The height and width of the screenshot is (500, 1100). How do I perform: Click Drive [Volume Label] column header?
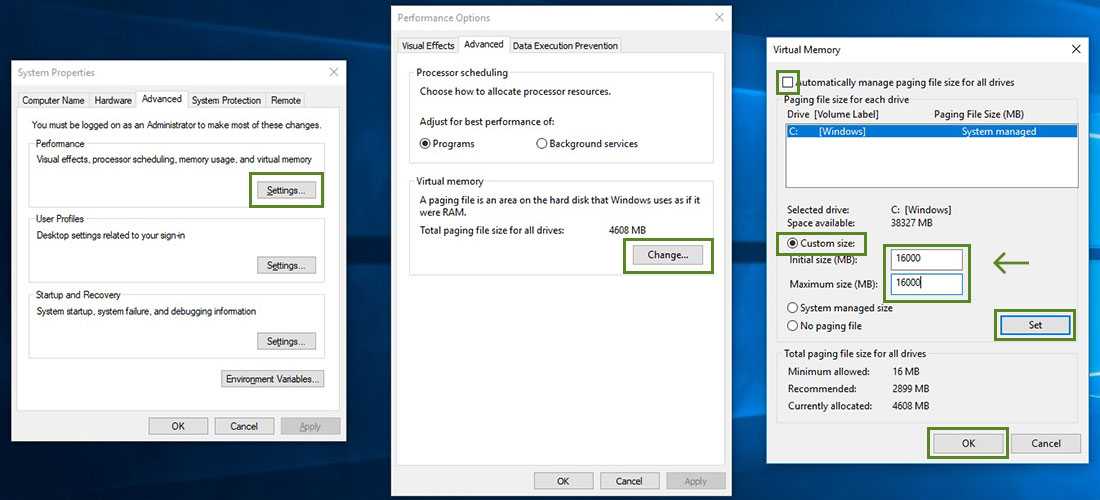(x=833, y=114)
